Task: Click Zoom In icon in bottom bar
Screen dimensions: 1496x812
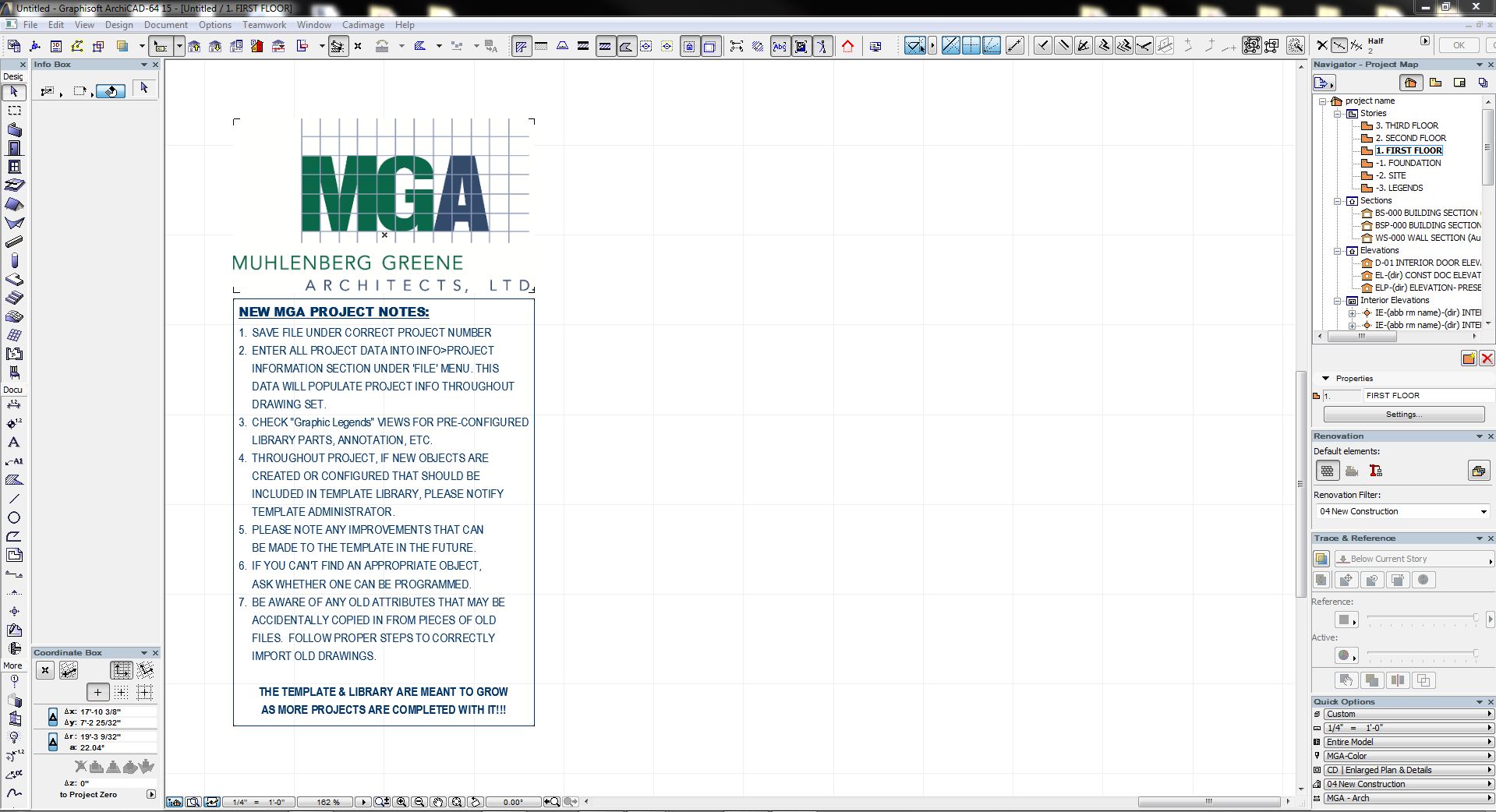Action: [402, 802]
